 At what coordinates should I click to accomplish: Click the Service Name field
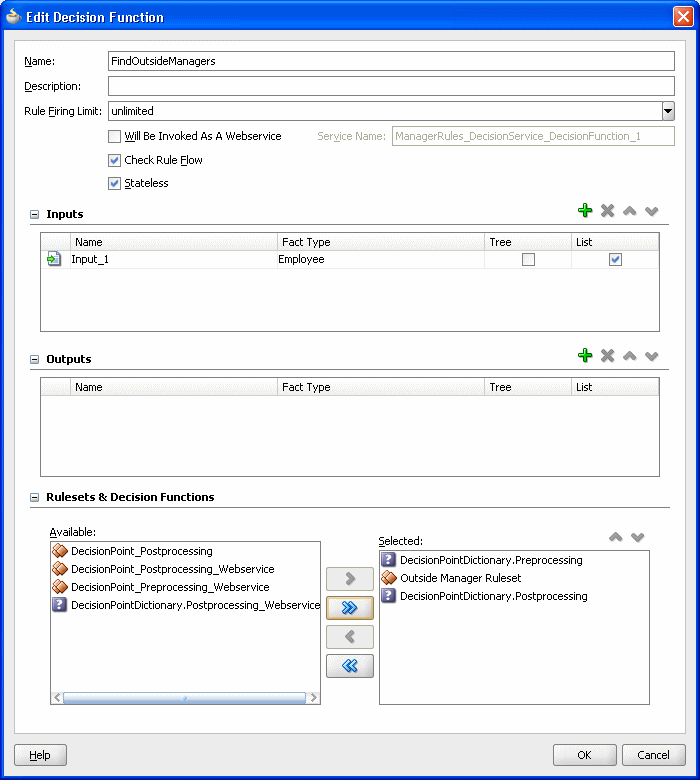click(x=533, y=136)
